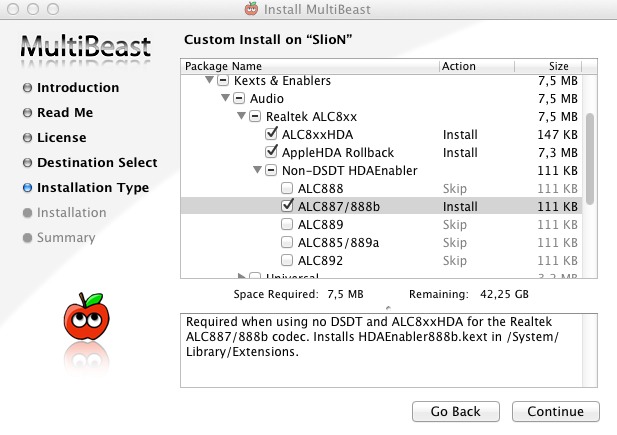This screenshot has height=435, width=617.
Task: Uncheck the AppleHDA Rollback checkbox
Action: pyautogui.click(x=271, y=152)
